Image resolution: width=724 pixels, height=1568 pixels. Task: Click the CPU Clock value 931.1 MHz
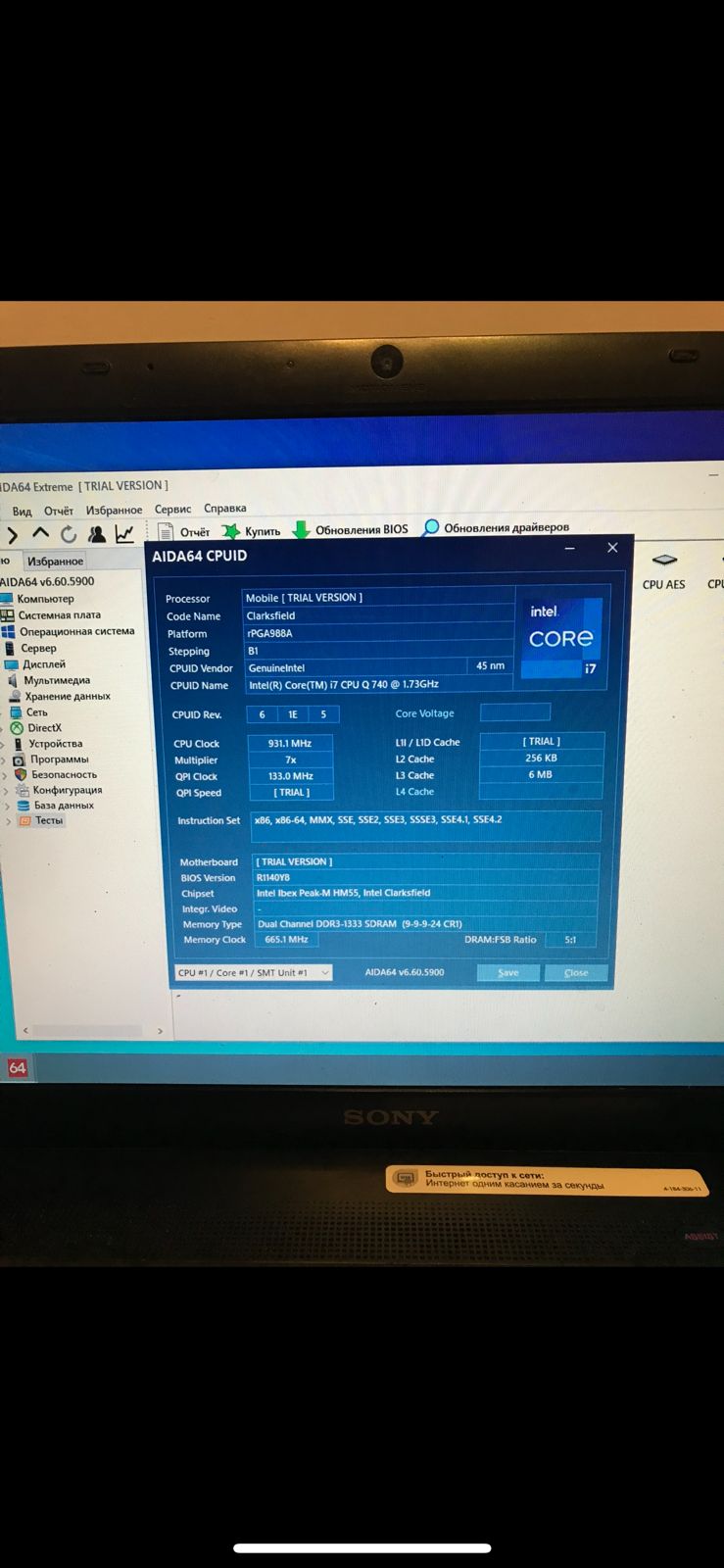(290, 743)
